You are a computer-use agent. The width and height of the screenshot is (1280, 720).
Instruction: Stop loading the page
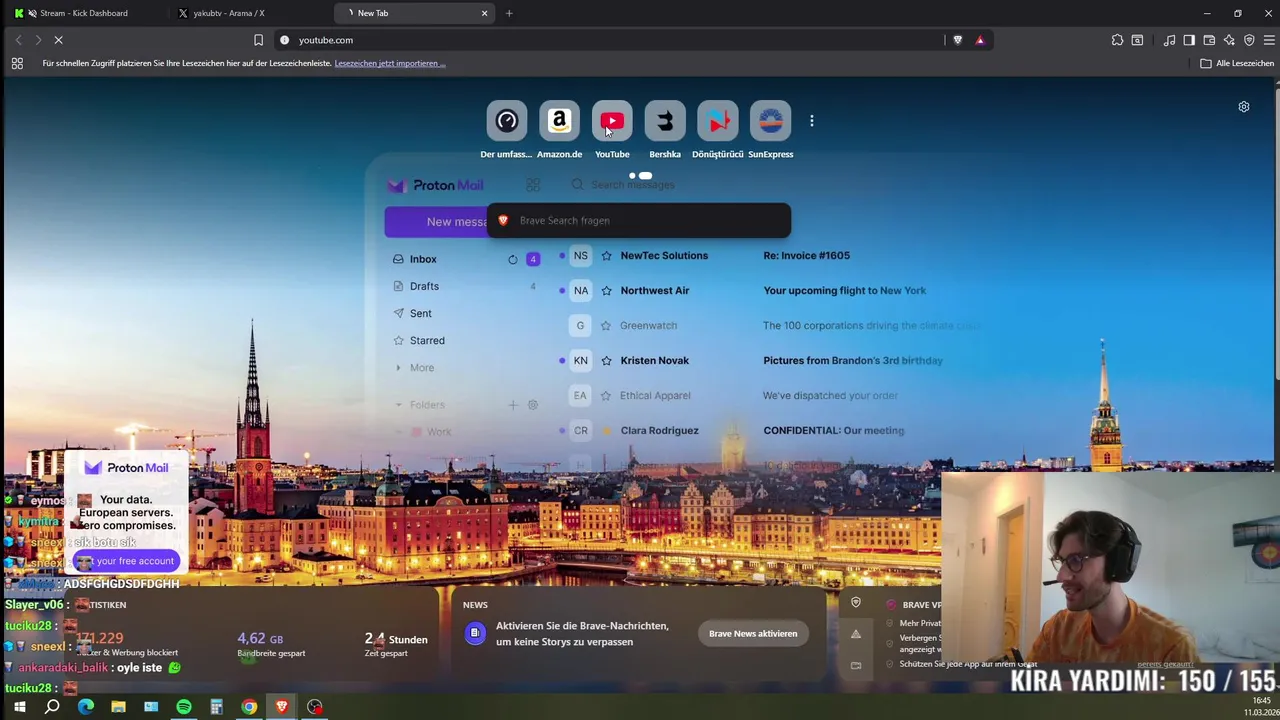[x=58, y=40]
